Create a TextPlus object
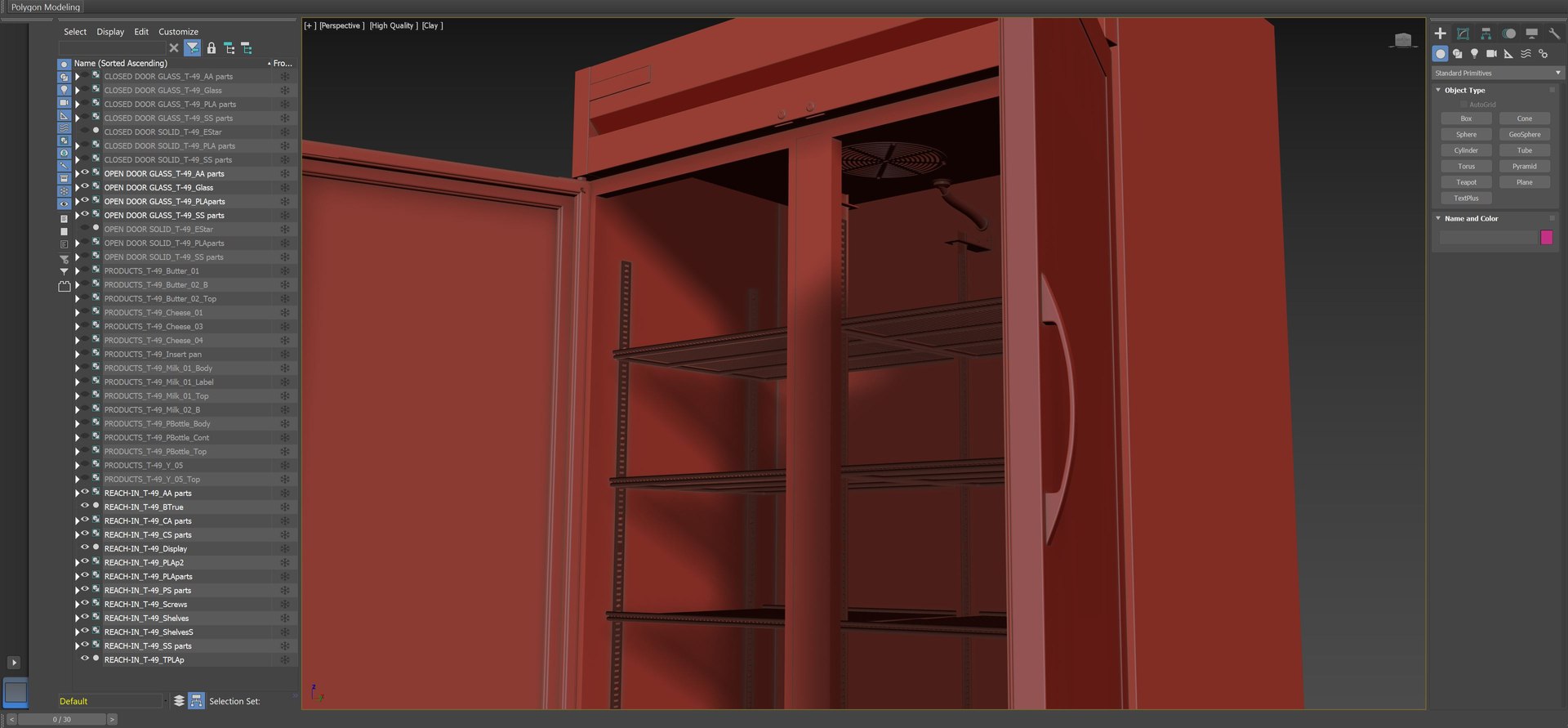This screenshot has height=728, width=1568. coord(1466,198)
